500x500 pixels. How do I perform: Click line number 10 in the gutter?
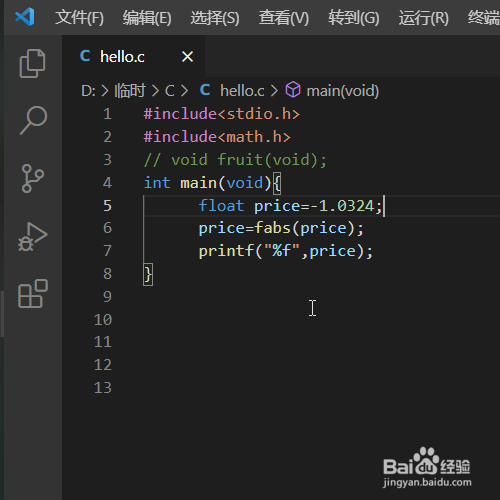pos(103,320)
